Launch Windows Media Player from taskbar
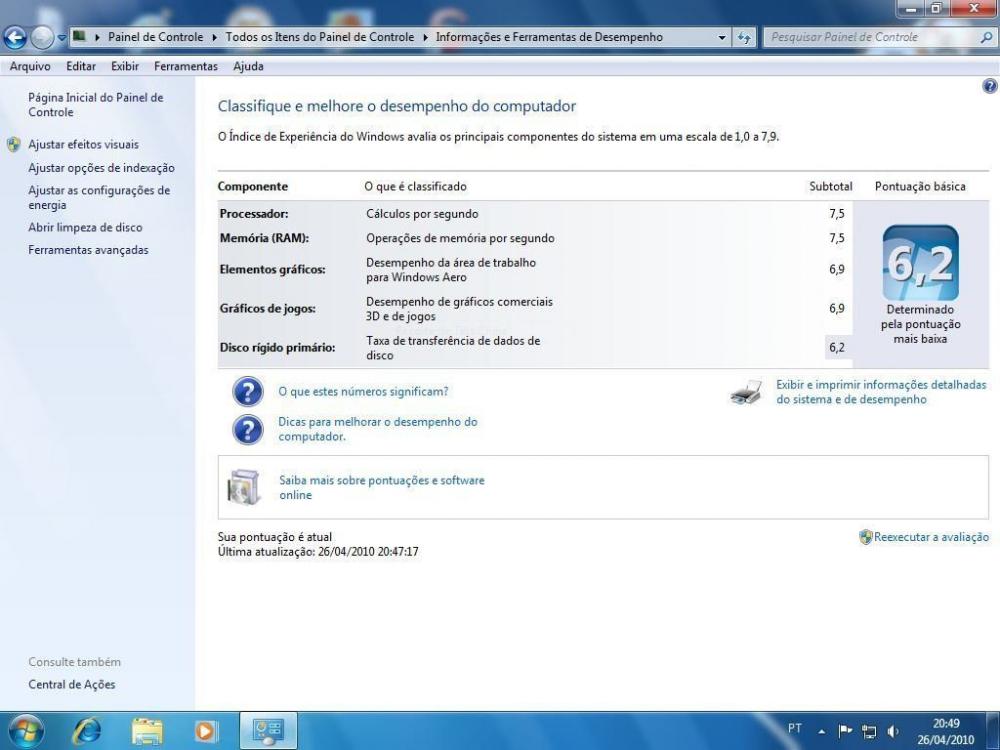1000x750 pixels. click(207, 731)
